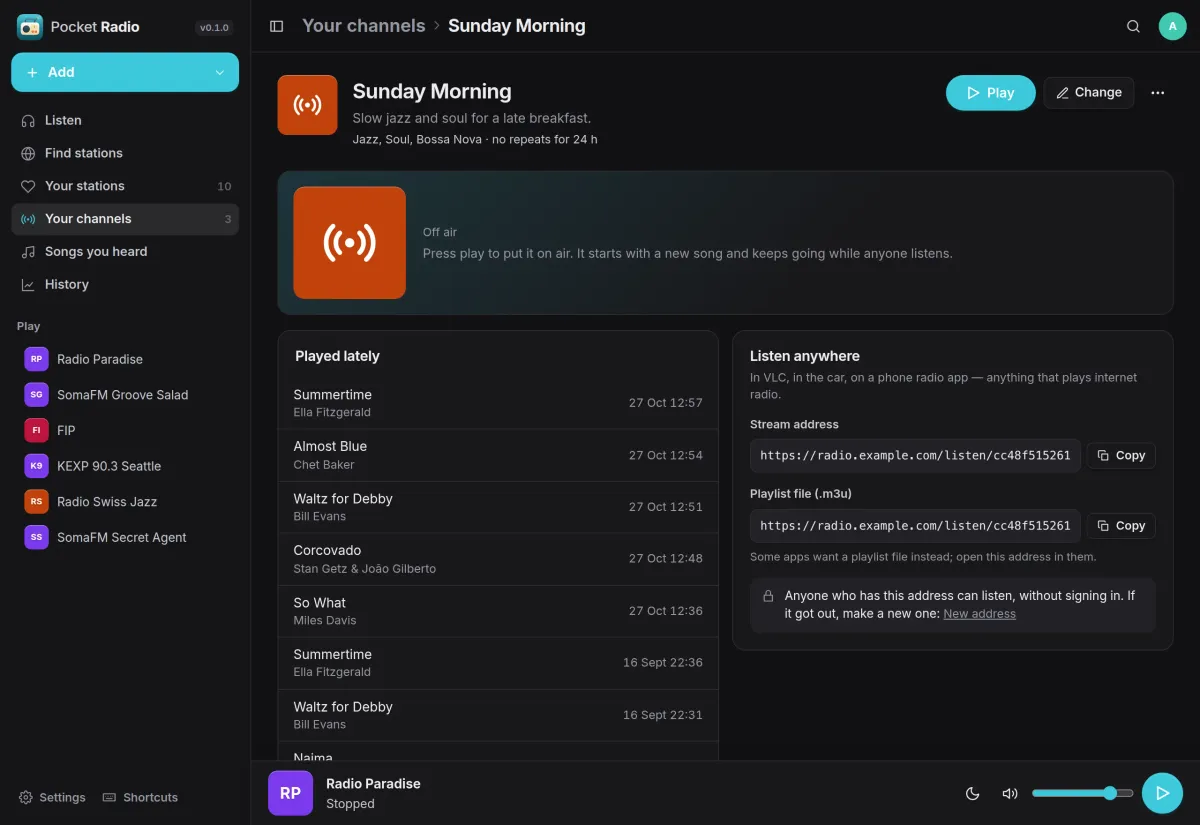Open the account avatar labeled A
Screen dimensions: 1200x825
pyautogui.click(x=1172, y=26)
